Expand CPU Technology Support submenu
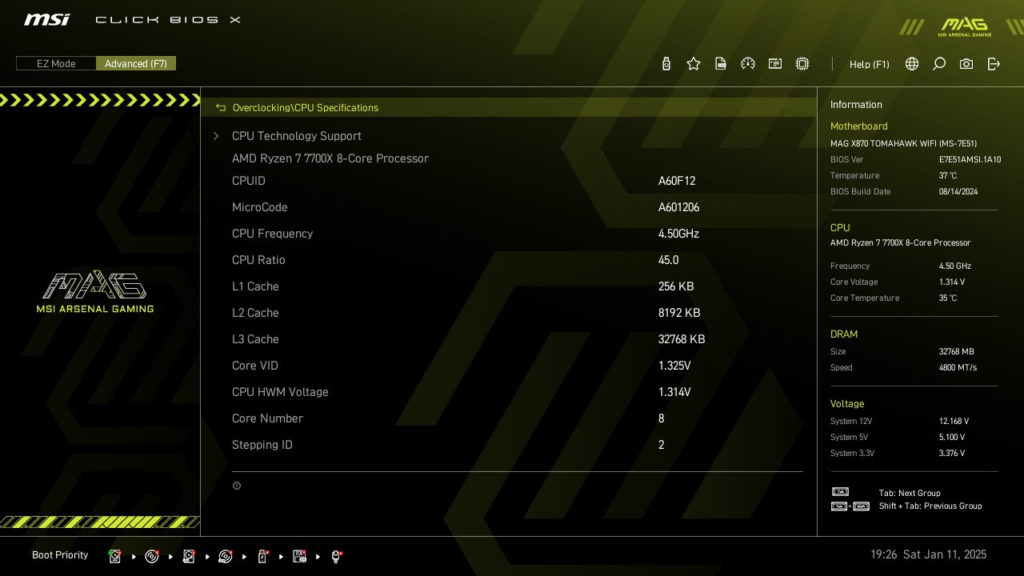 click(296, 136)
